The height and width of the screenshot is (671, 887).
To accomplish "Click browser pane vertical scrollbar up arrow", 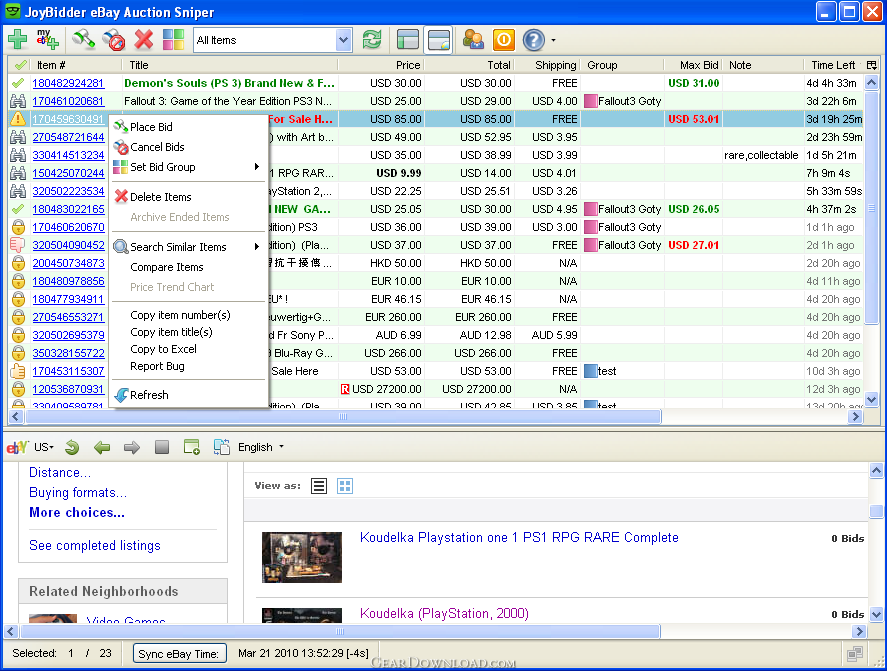I will (x=876, y=470).
